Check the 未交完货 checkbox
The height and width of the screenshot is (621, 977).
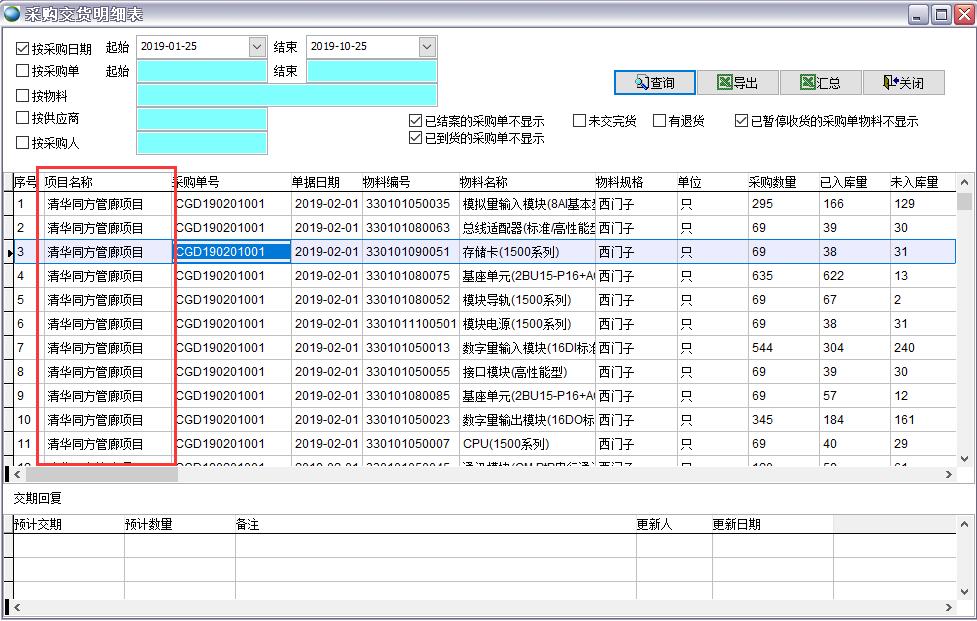point(579,120)
